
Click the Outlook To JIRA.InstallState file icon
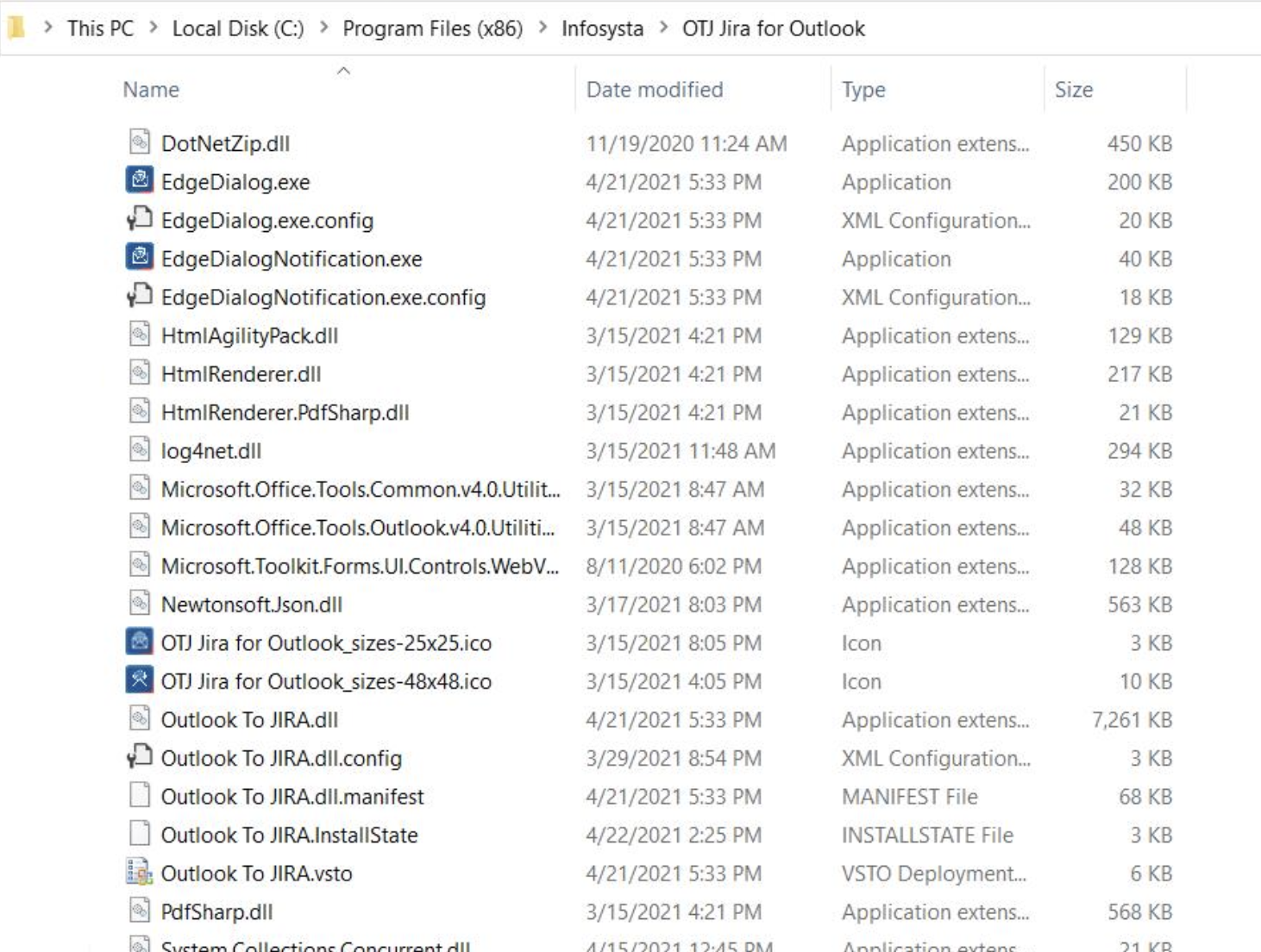140,834
